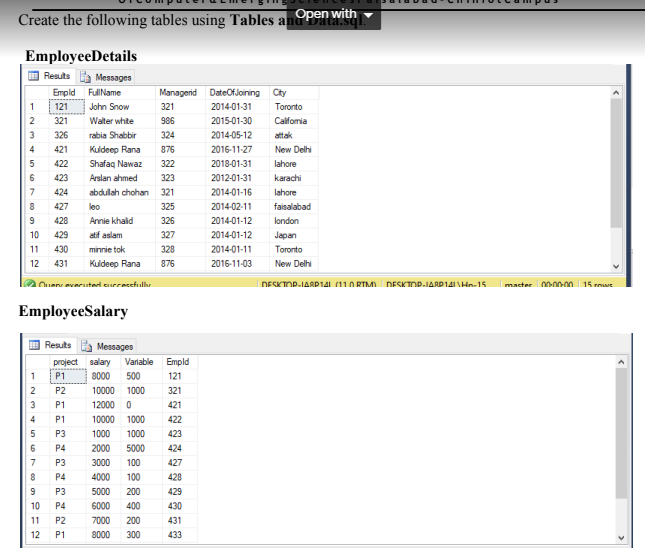Select city cell 'California'

294,121
